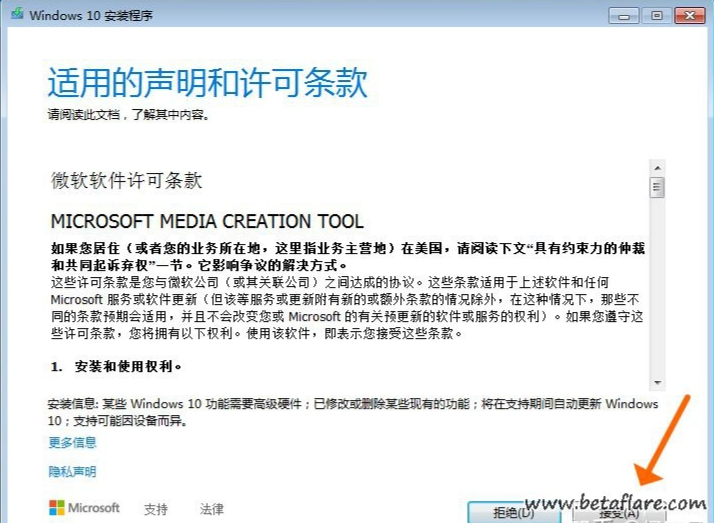Minimize the Windows 10 setup window
Screen dimensions: 714x523
tap(624, 16)
